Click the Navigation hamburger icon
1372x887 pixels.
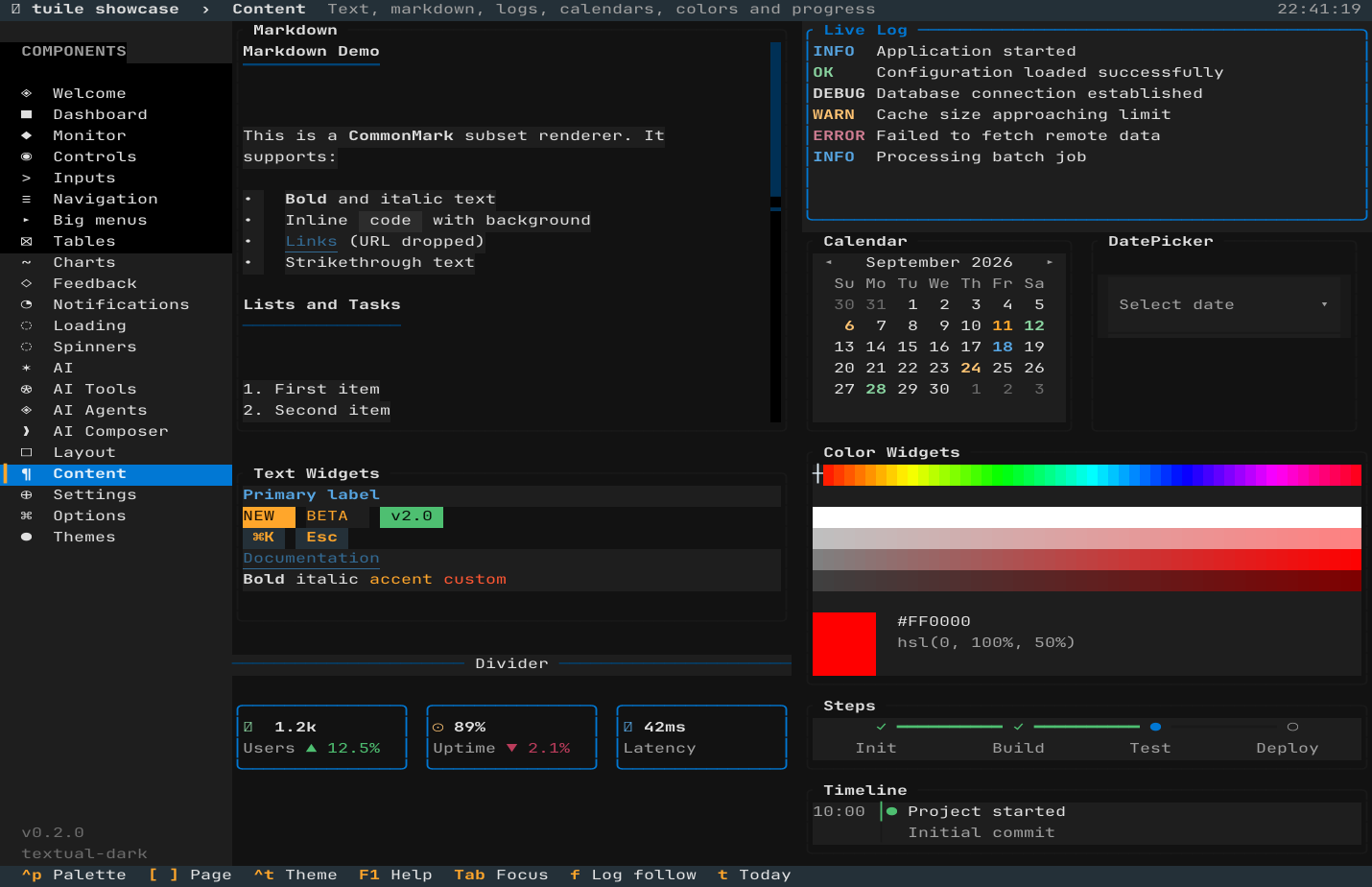tap(27, 199)
